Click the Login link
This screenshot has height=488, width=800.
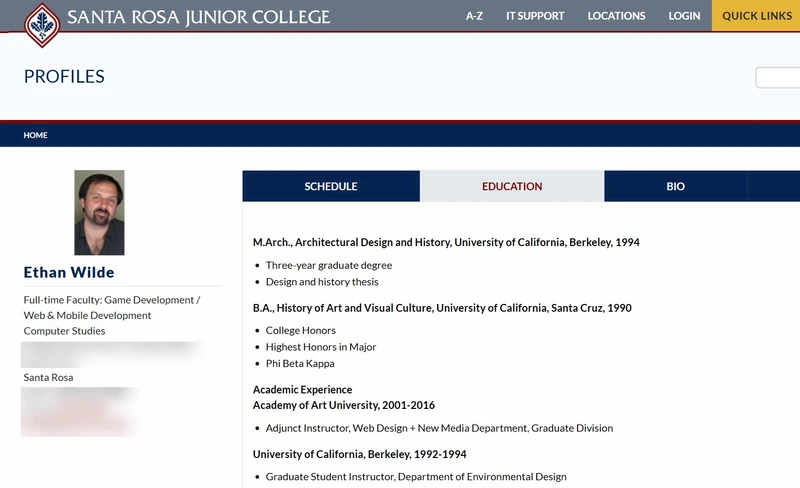(684, 16)
